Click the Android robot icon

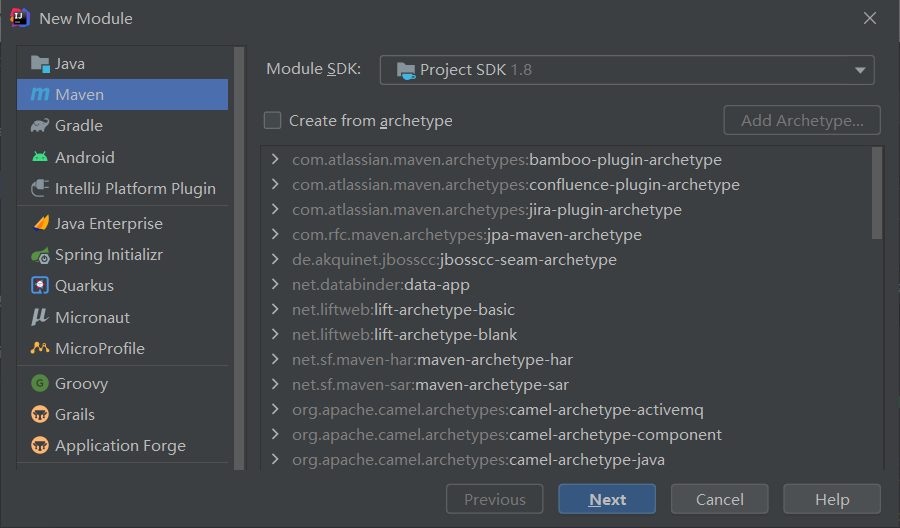click(x=40, y=157)
